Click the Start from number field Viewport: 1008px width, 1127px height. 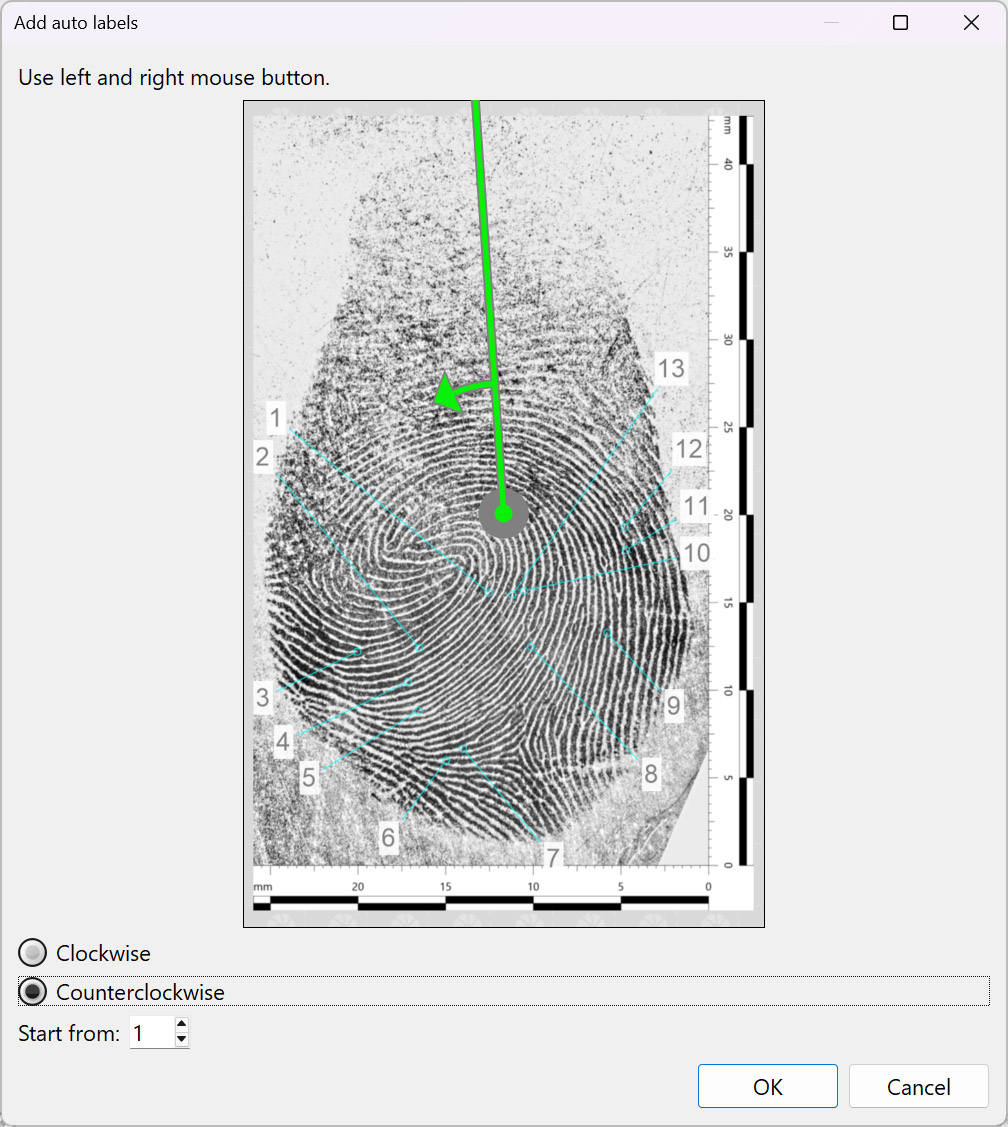point(150,1033)
